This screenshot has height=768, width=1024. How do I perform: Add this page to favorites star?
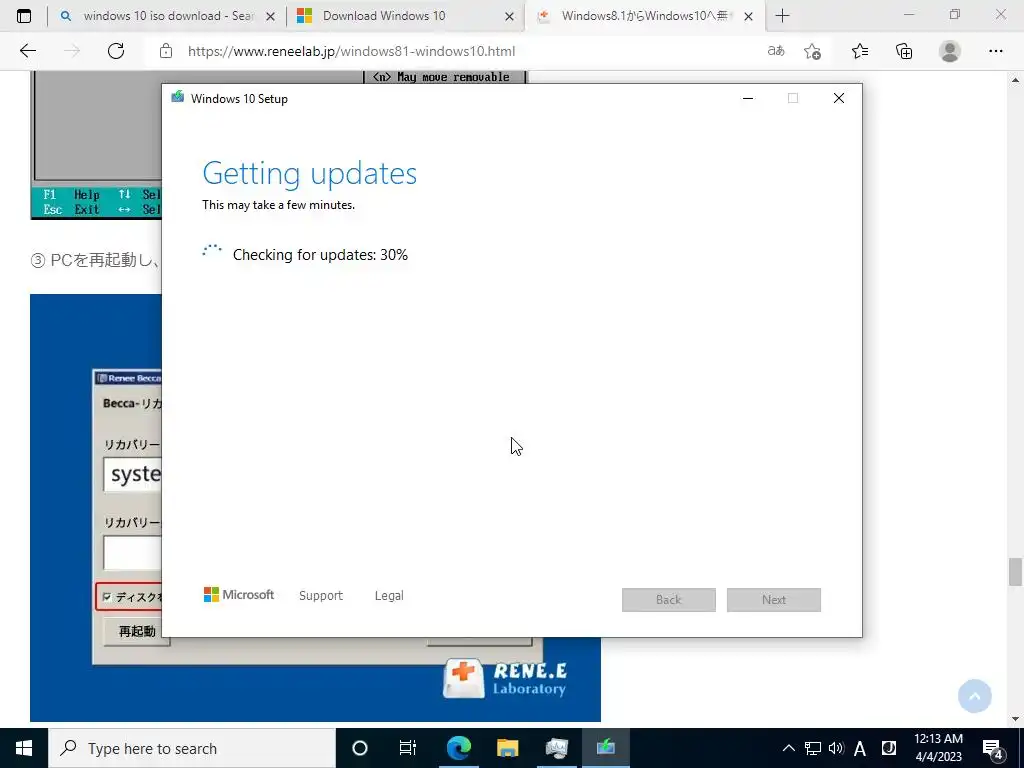(x=812, y=51)
